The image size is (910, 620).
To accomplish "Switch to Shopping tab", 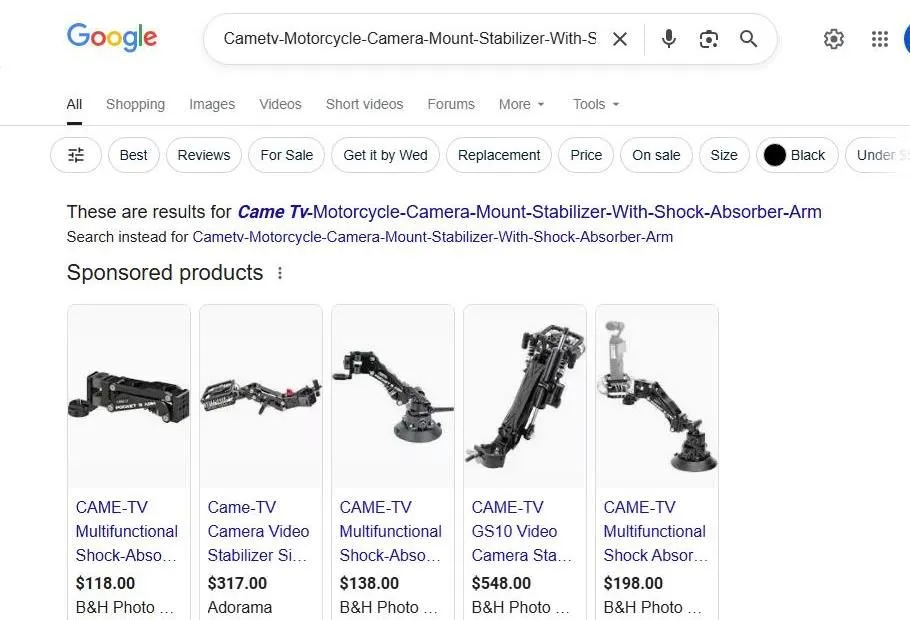I will (x=135, y=104).
